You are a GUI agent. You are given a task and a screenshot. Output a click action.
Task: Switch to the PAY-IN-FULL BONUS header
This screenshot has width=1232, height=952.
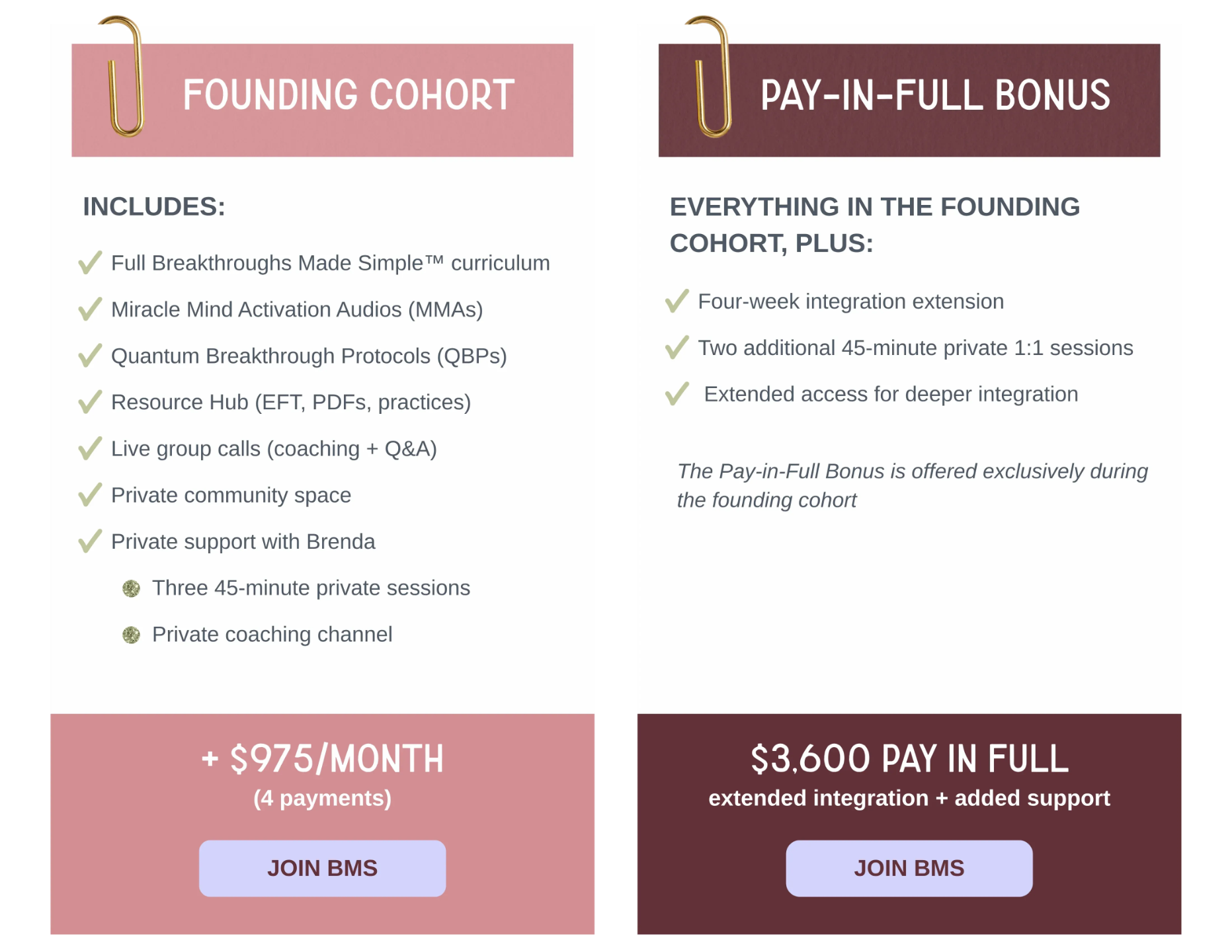pyautogui.click(x=909, y=96)
